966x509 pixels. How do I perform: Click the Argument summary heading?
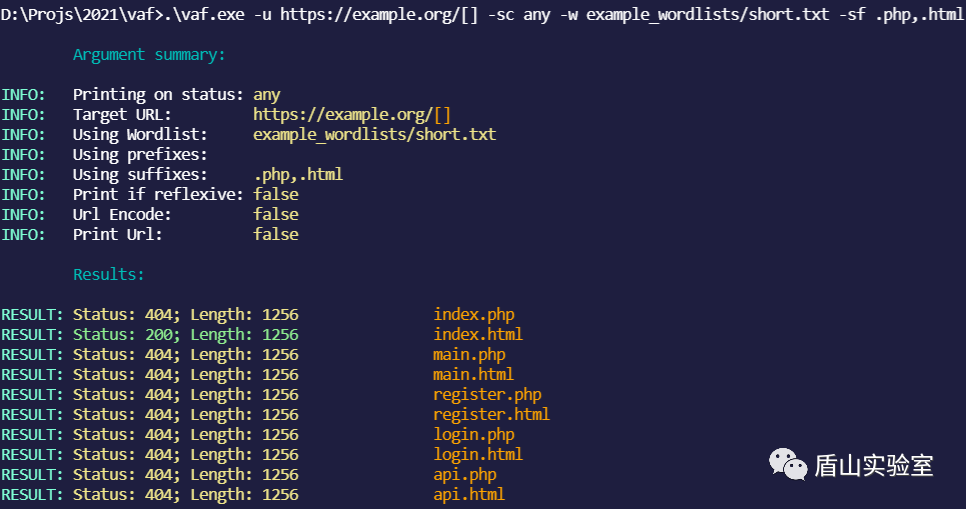click(x=149, y=54)
